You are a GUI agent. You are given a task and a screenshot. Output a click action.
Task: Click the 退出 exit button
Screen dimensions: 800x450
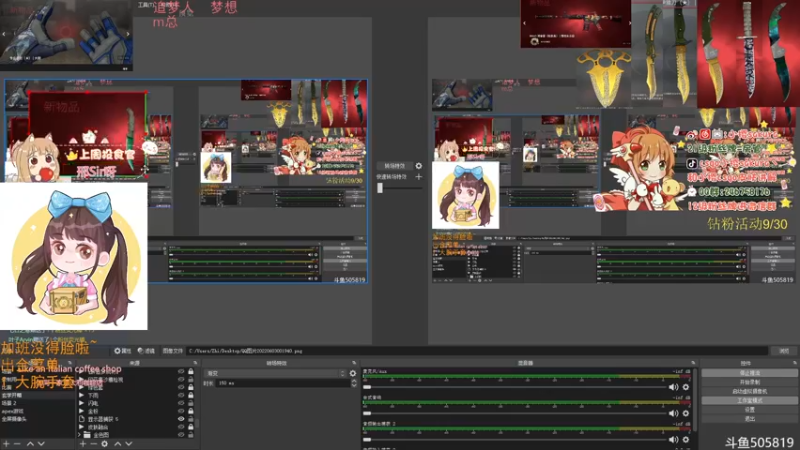tap(749, 419)
